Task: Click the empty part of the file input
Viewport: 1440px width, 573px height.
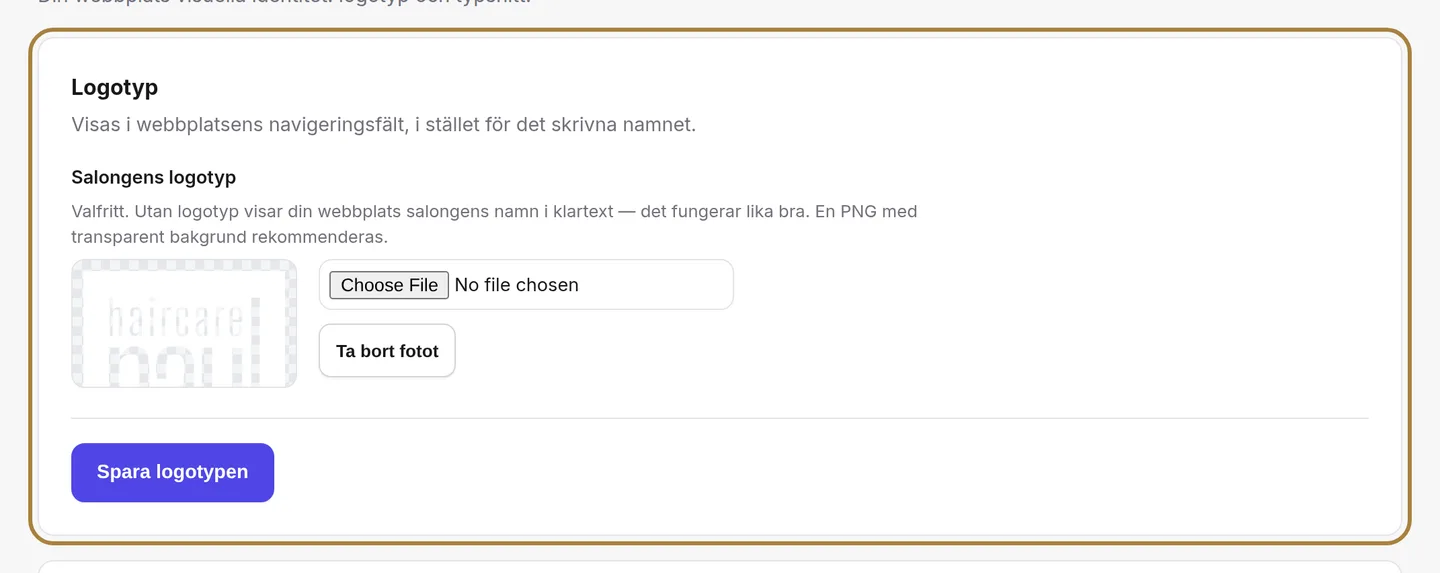Action: [x=655, y=285]
